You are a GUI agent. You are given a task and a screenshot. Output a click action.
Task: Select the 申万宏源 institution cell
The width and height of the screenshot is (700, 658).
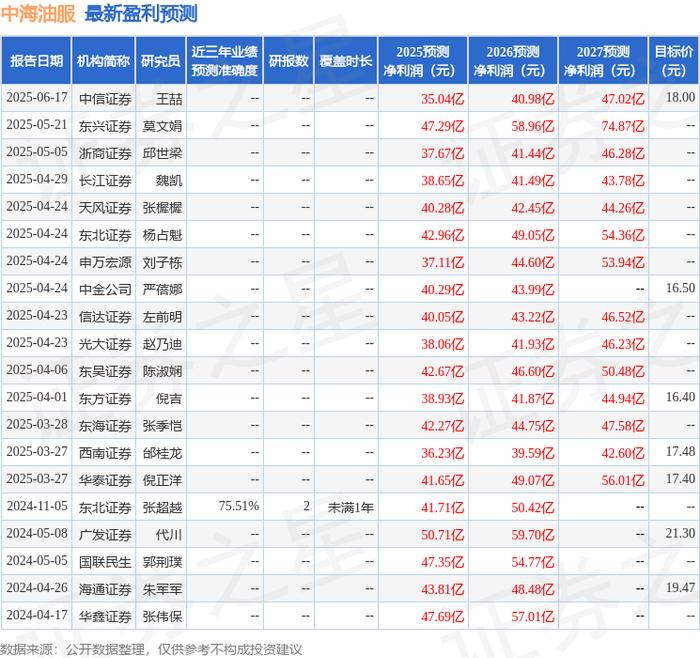pyautogui.click(x=105, y=262)
